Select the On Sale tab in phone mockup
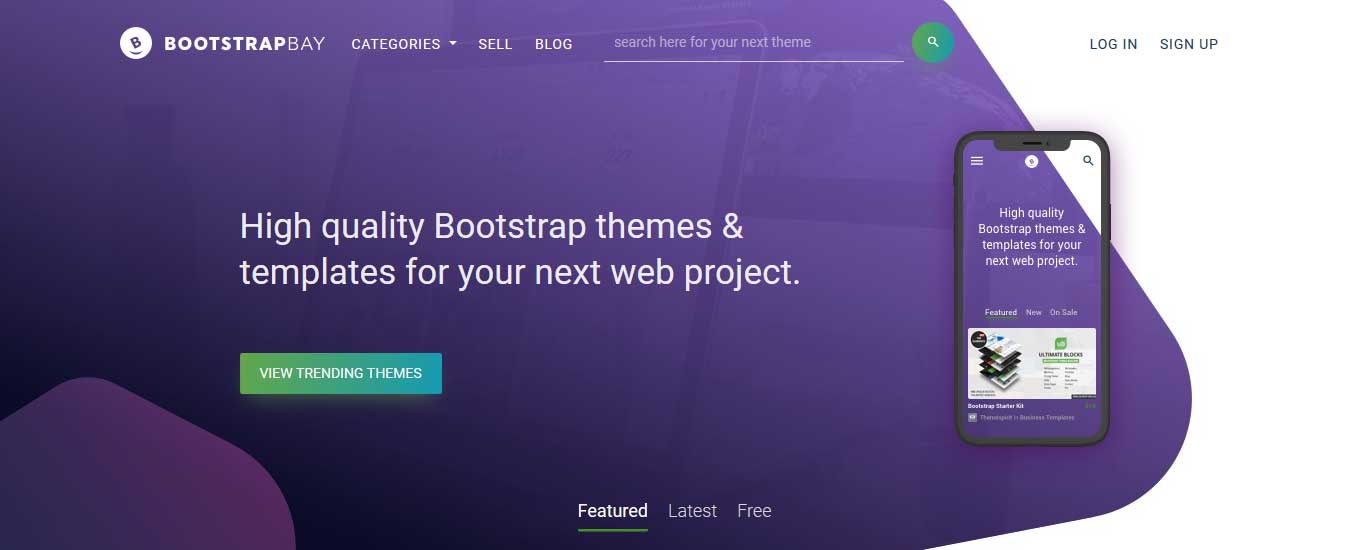The height and width of the screenshot is (550, 1347). point(1063,313)
